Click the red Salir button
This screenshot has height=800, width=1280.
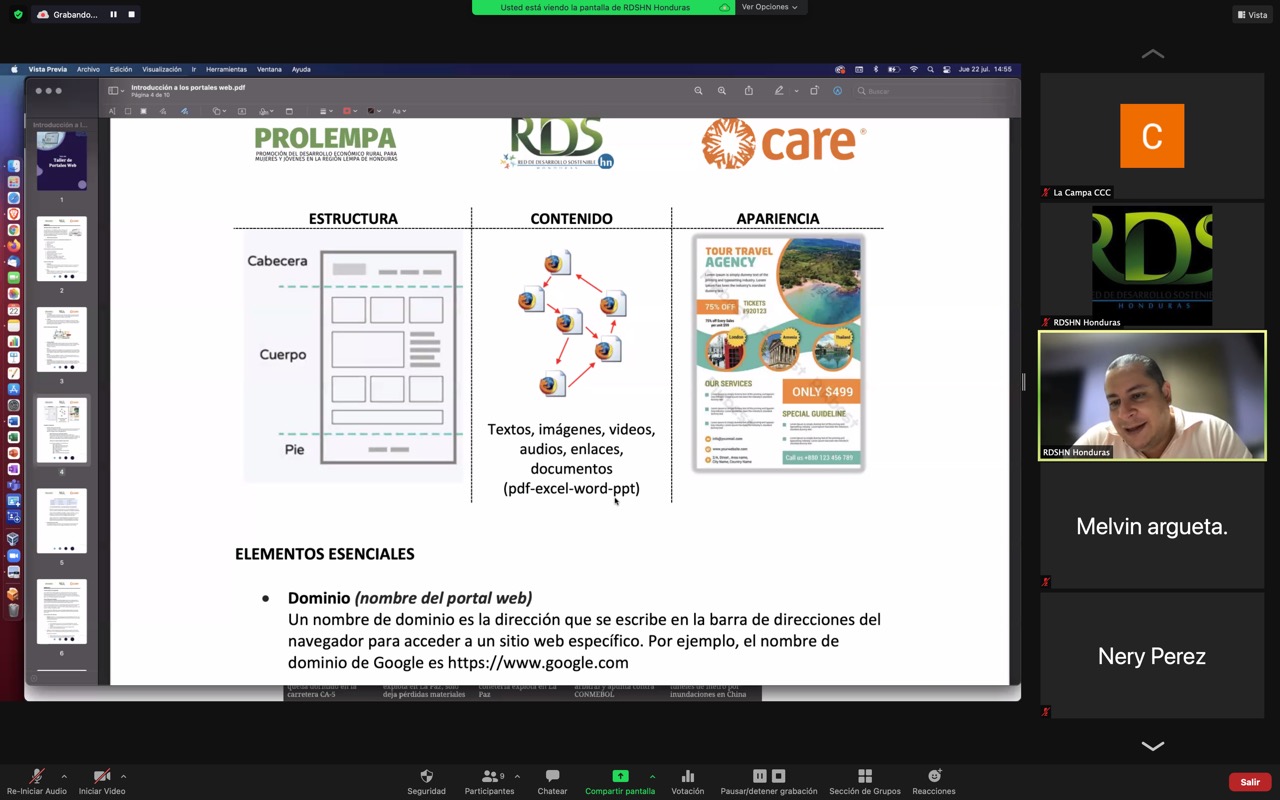pos(1250,782)
